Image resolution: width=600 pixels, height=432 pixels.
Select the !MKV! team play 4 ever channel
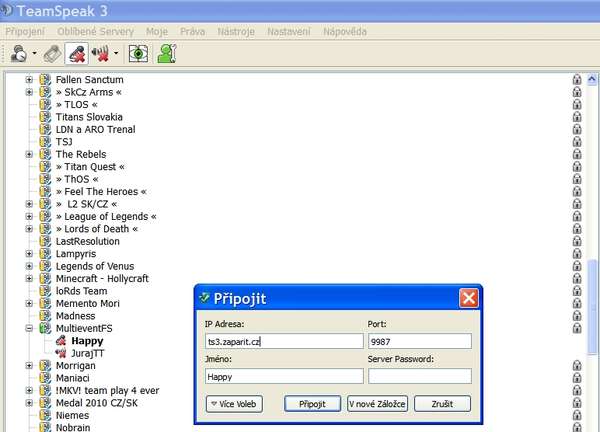pyautogui.click(x=108, y=390)
